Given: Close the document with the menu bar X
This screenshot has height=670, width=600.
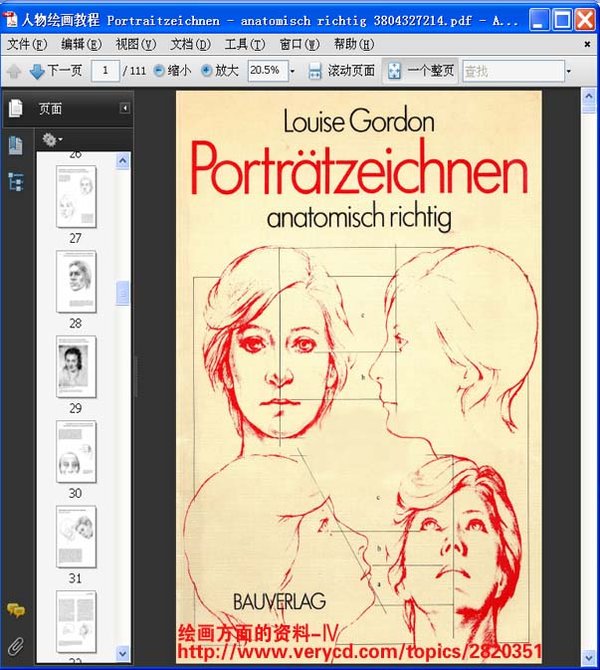Looking at the screenshot, I should click(x=587, y=44).
